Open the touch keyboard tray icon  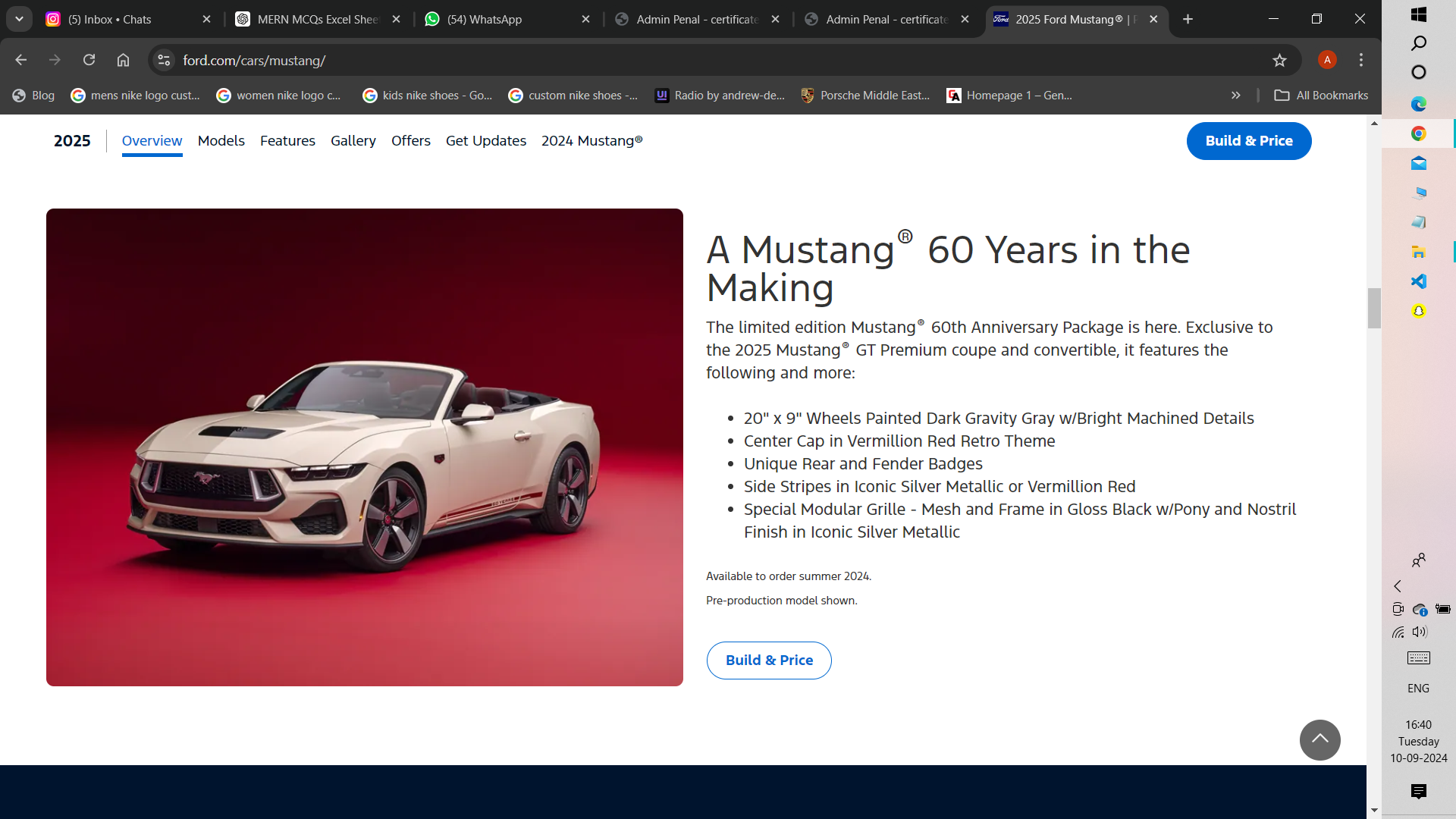pos(1419,657)
